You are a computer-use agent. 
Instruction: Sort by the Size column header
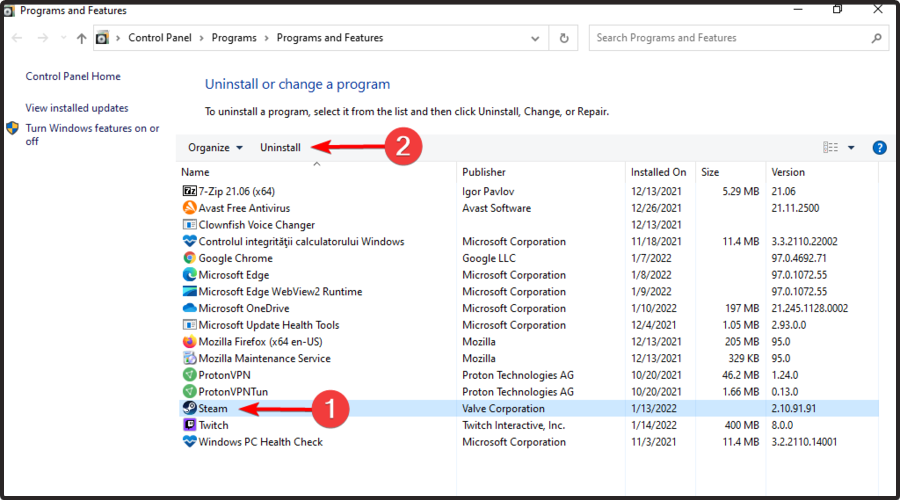pos(710,172)
